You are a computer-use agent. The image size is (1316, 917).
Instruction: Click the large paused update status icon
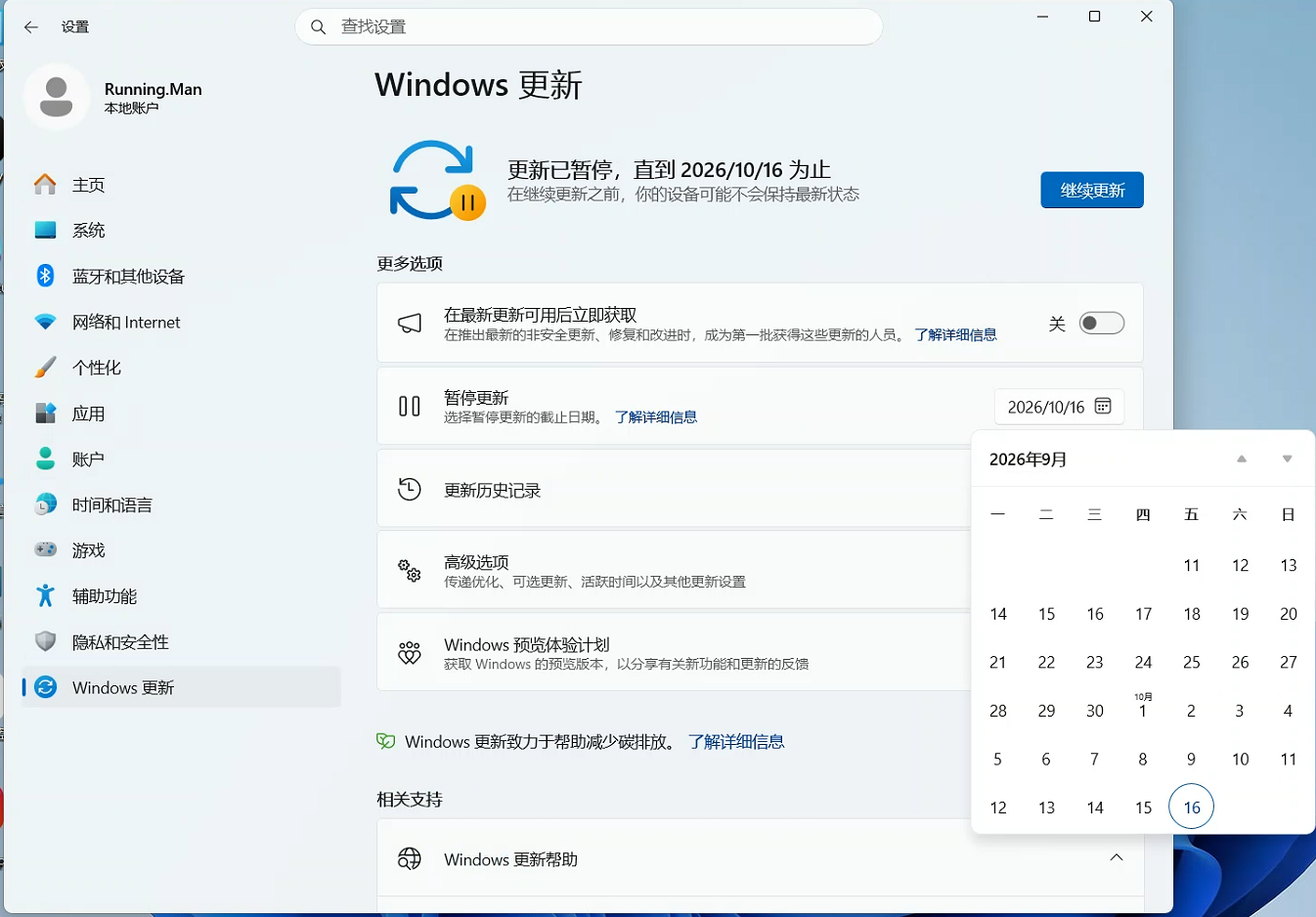(437, 181)
